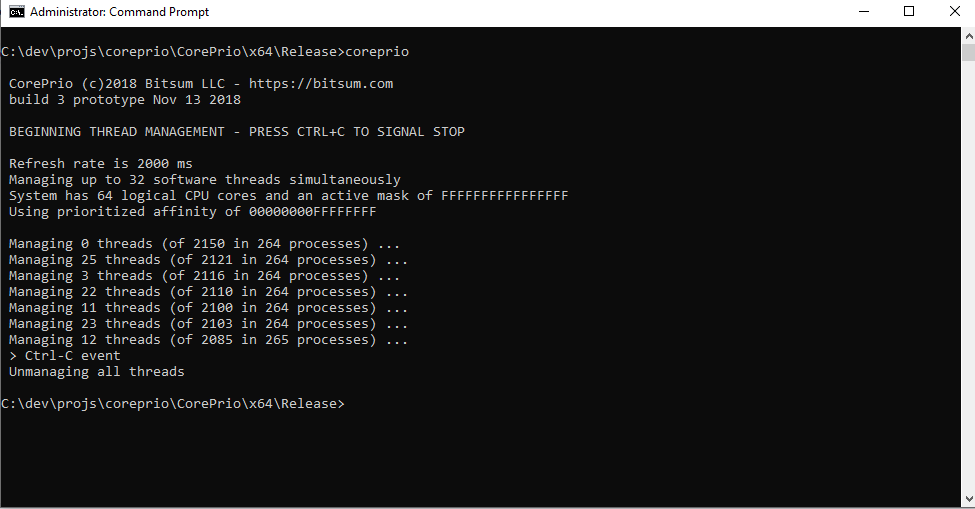Click the https://bitsum.com URL text
Screen dimensions: 975x509
pyautogui.click(x=321, y=84)
